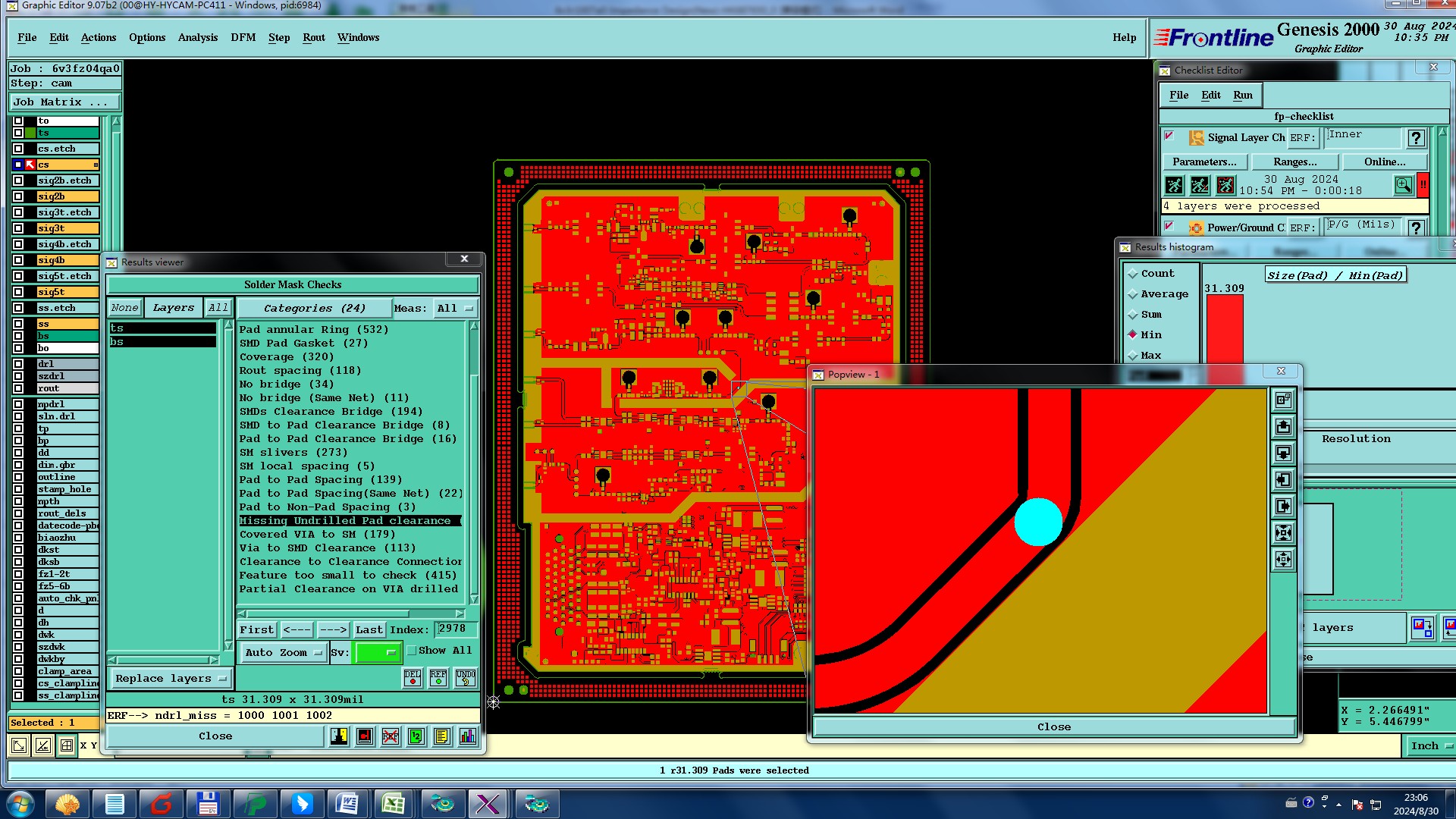The width and height of the screenshot is (1456, 819).
Task: Open the Meas All dropdown
Action: (454, 309)
